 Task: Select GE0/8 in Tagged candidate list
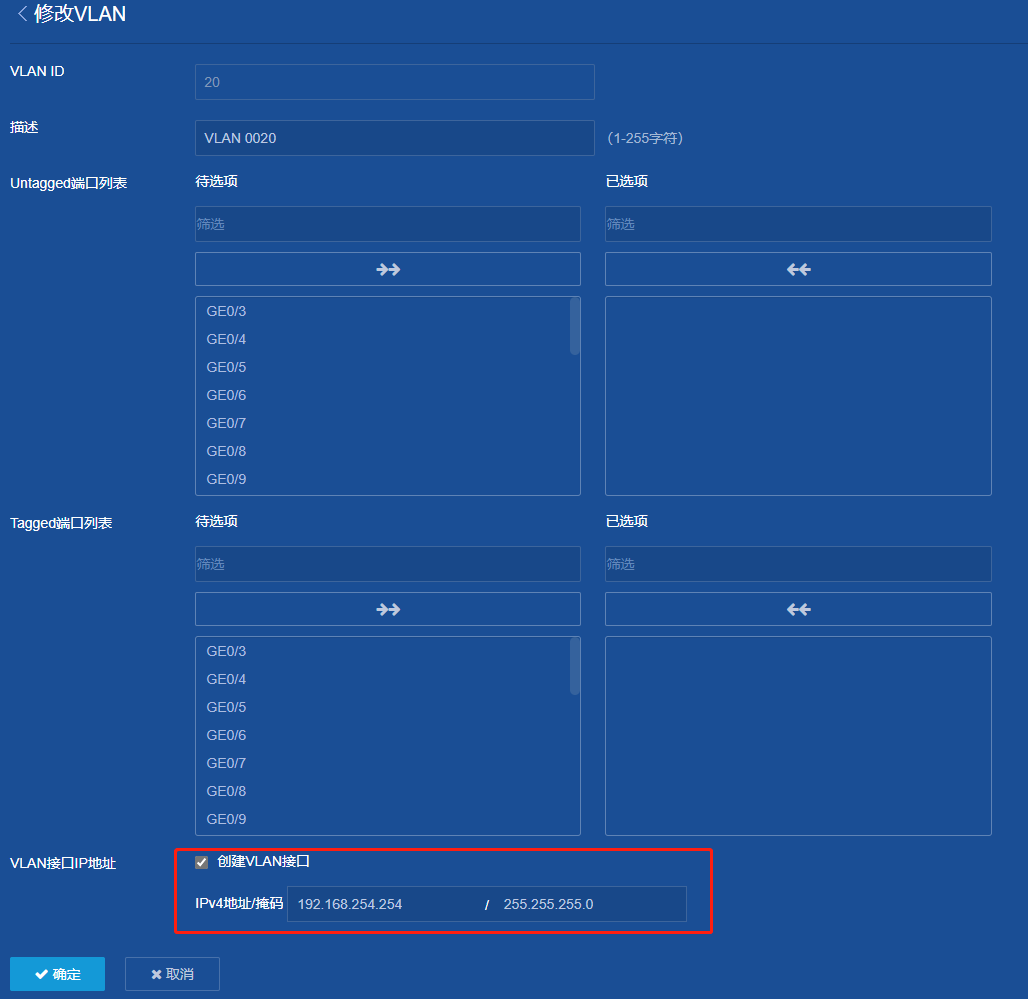click(x=226, y=791)
